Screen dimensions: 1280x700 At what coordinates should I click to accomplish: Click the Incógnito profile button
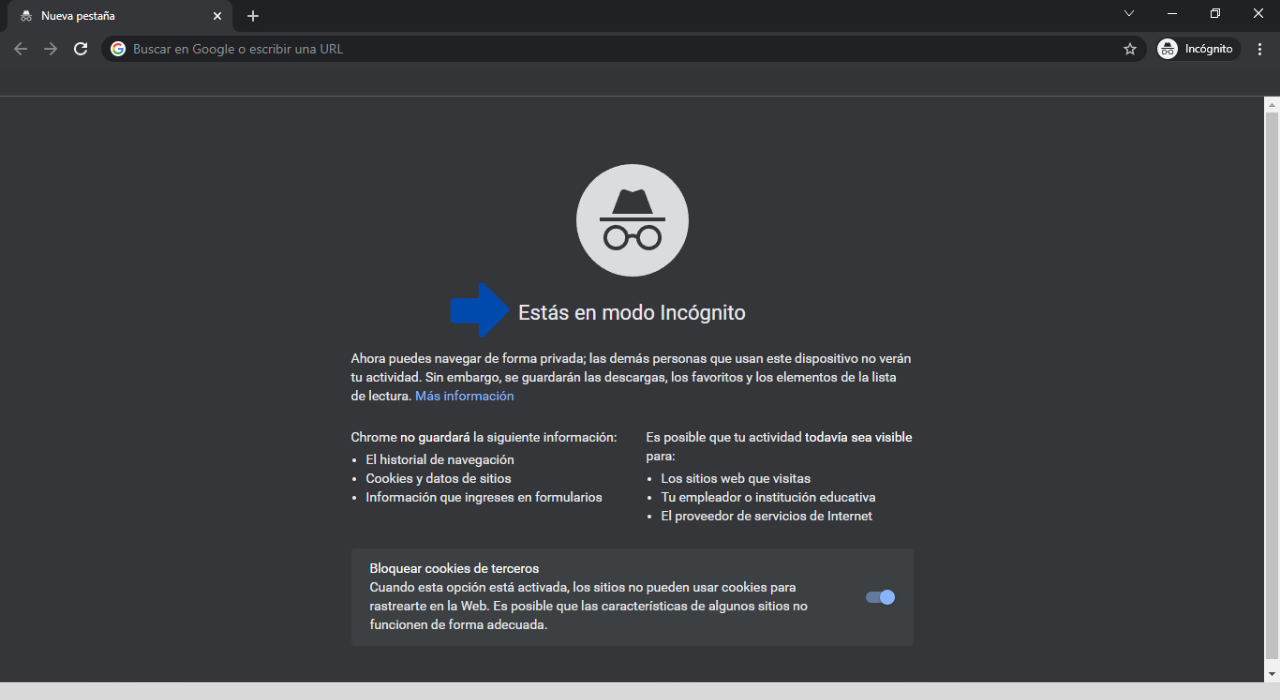point(1198,49)
